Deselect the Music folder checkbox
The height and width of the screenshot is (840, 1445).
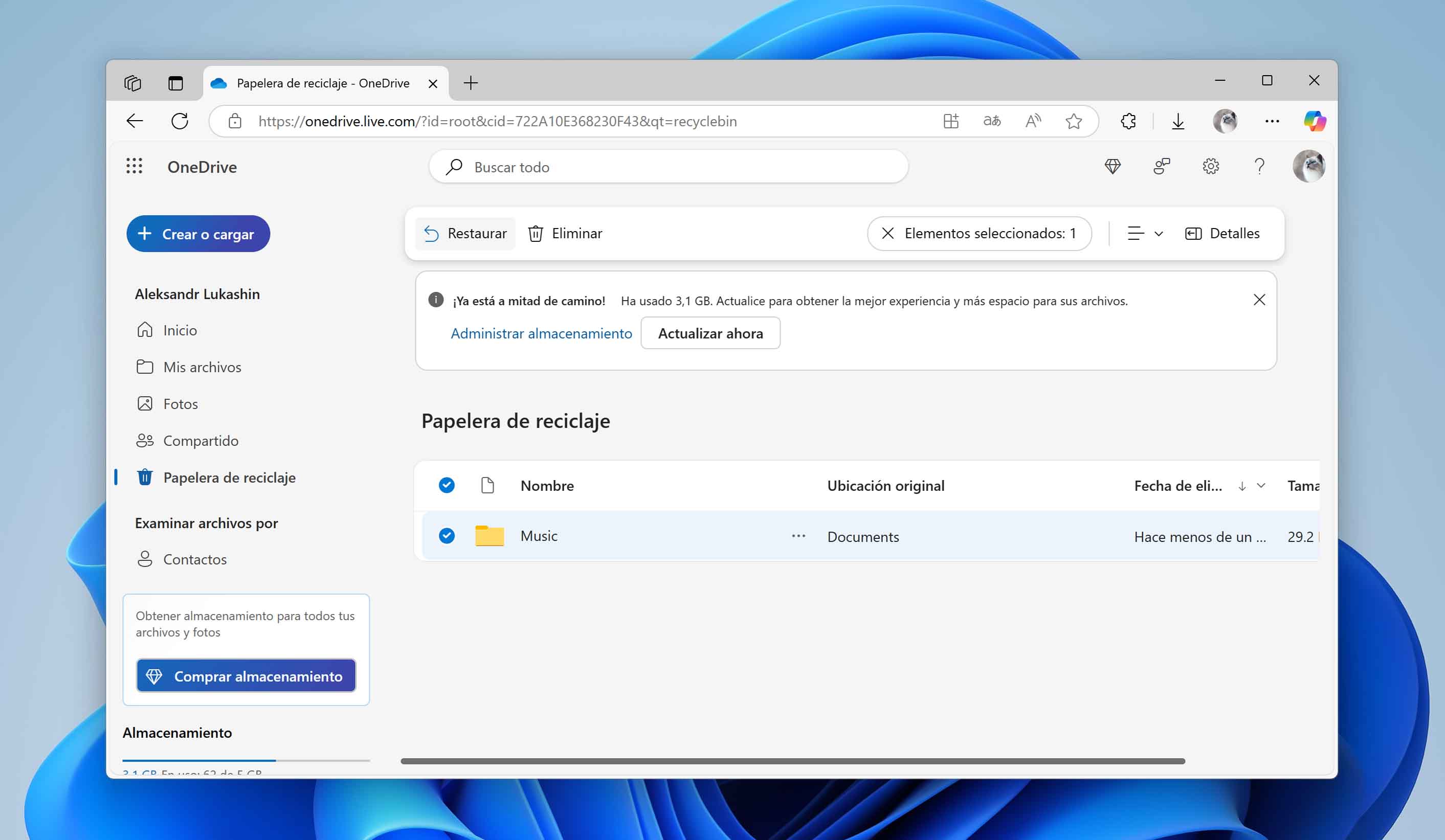click(447, 536)
